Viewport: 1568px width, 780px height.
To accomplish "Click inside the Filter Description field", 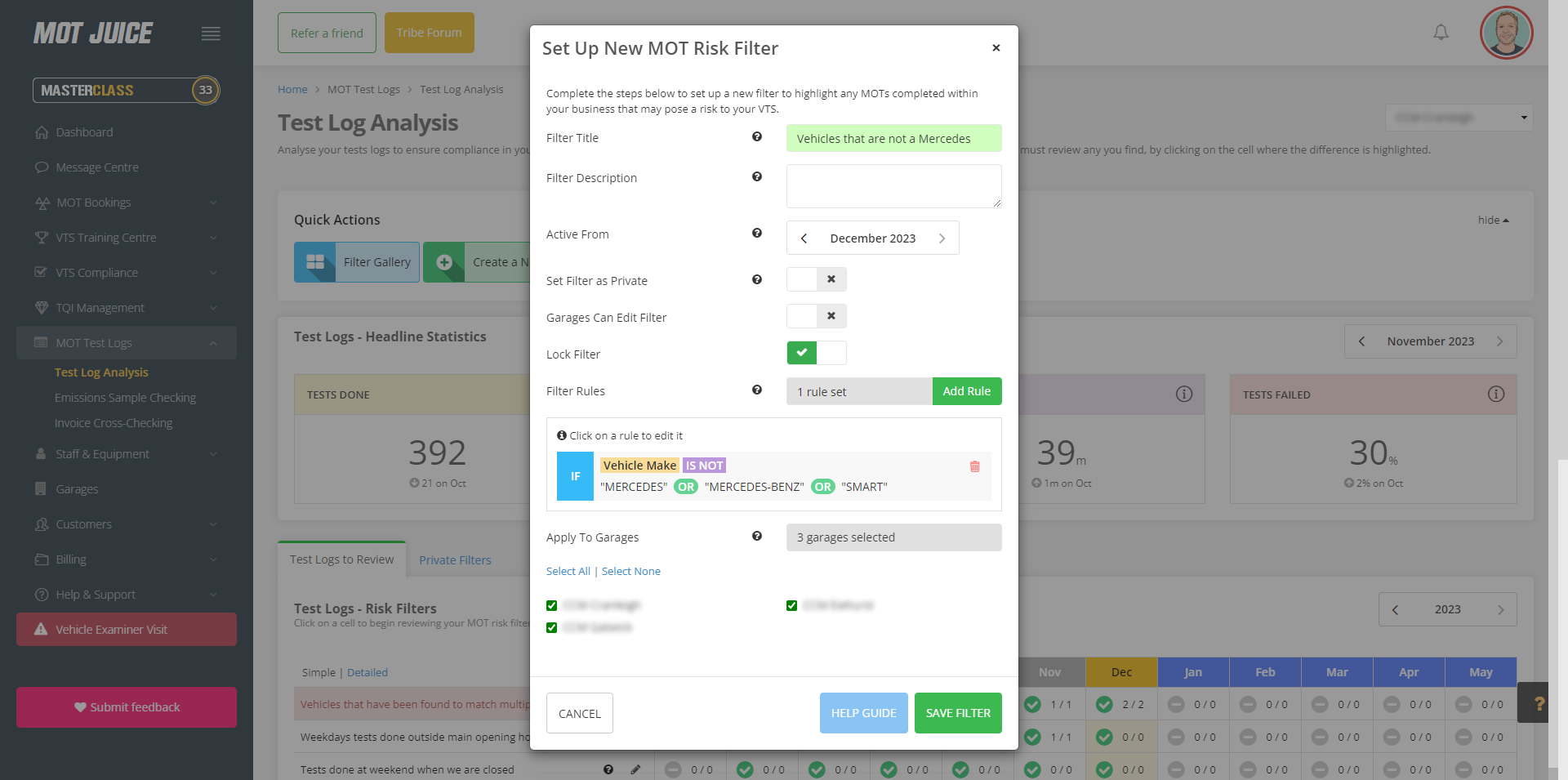I will point(893,186).
